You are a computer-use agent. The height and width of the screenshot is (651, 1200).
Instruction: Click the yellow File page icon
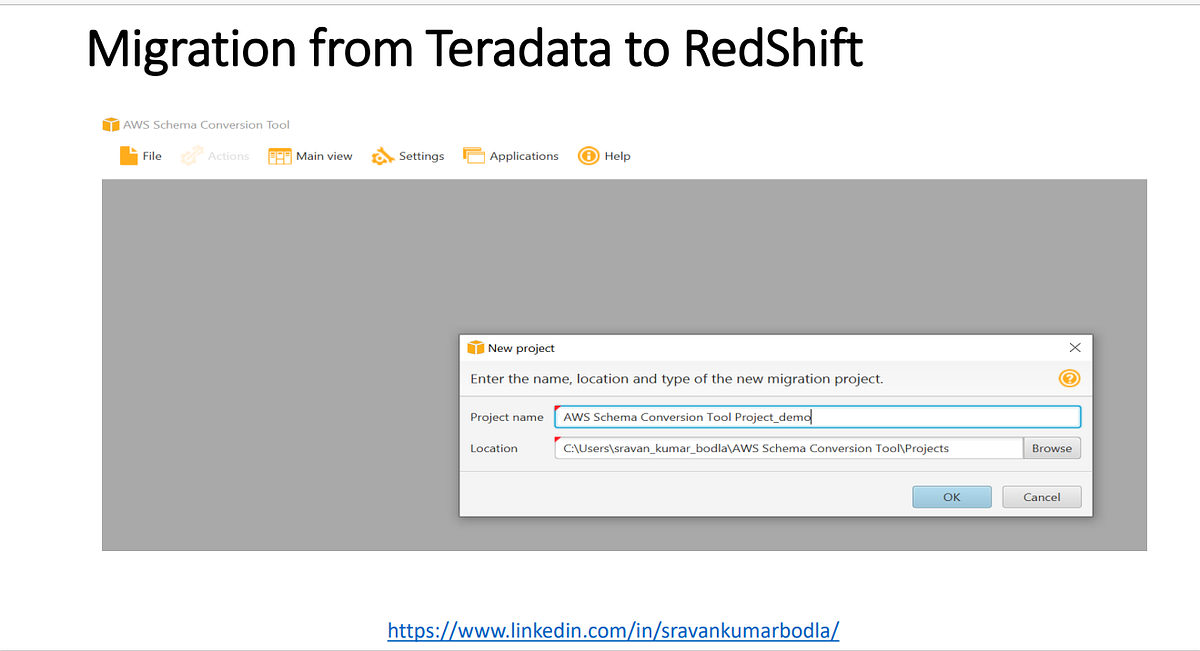[x=128, y=155]
